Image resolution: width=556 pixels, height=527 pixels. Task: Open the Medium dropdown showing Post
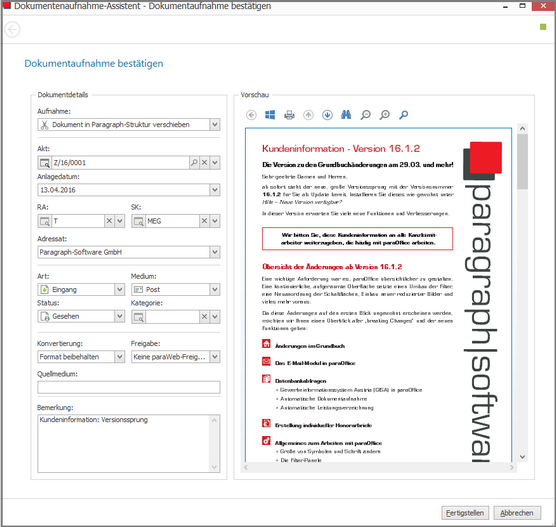click(215, 289)
